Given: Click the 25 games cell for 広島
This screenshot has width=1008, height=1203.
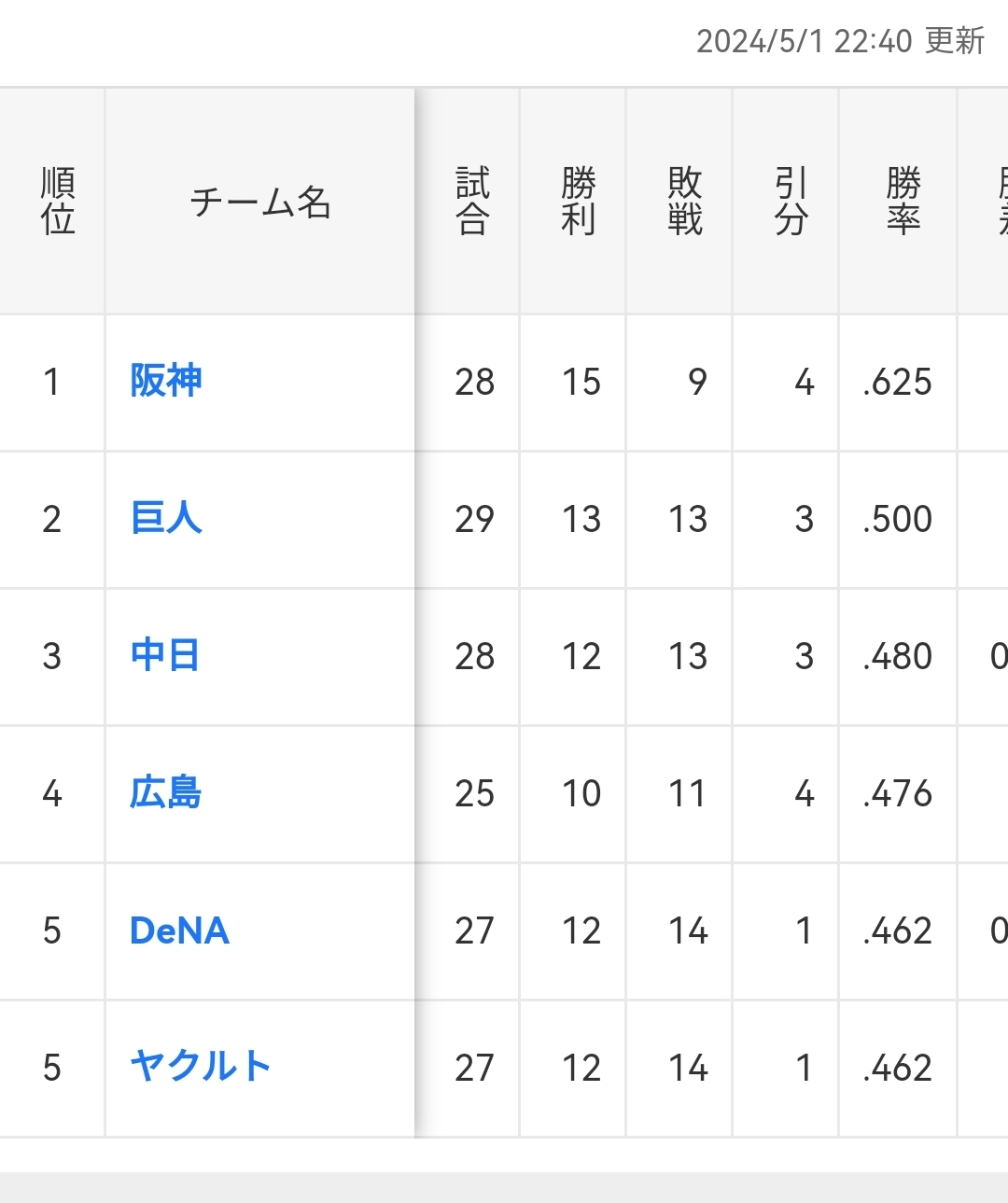Looking at the screenshot, I should (474, 793).
